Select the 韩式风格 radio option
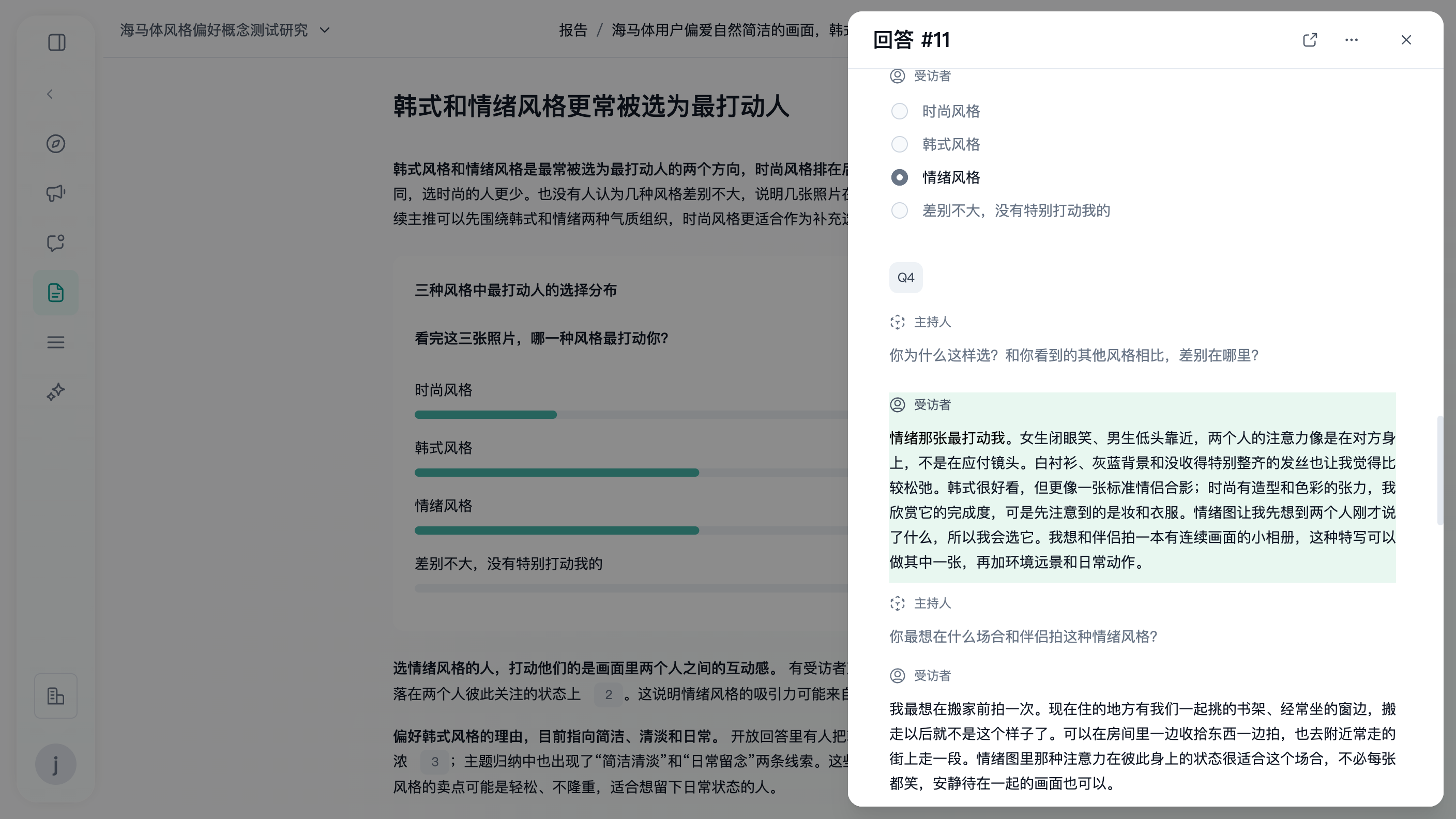The height and width of the screenshot is (819, 1456). pyautogui.click(x=899, y=144)
